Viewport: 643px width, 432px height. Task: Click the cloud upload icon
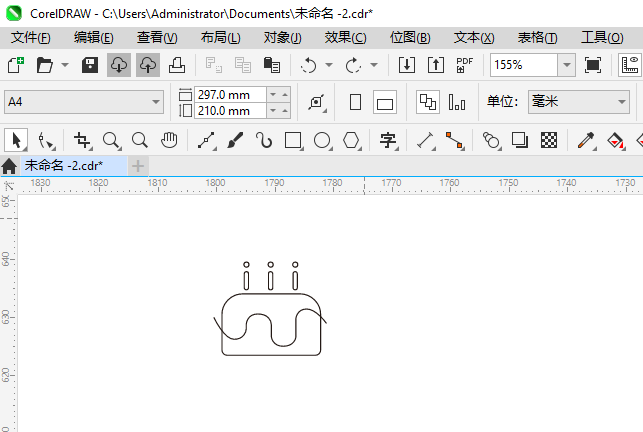pyautogui.click(x=148, y=65)
